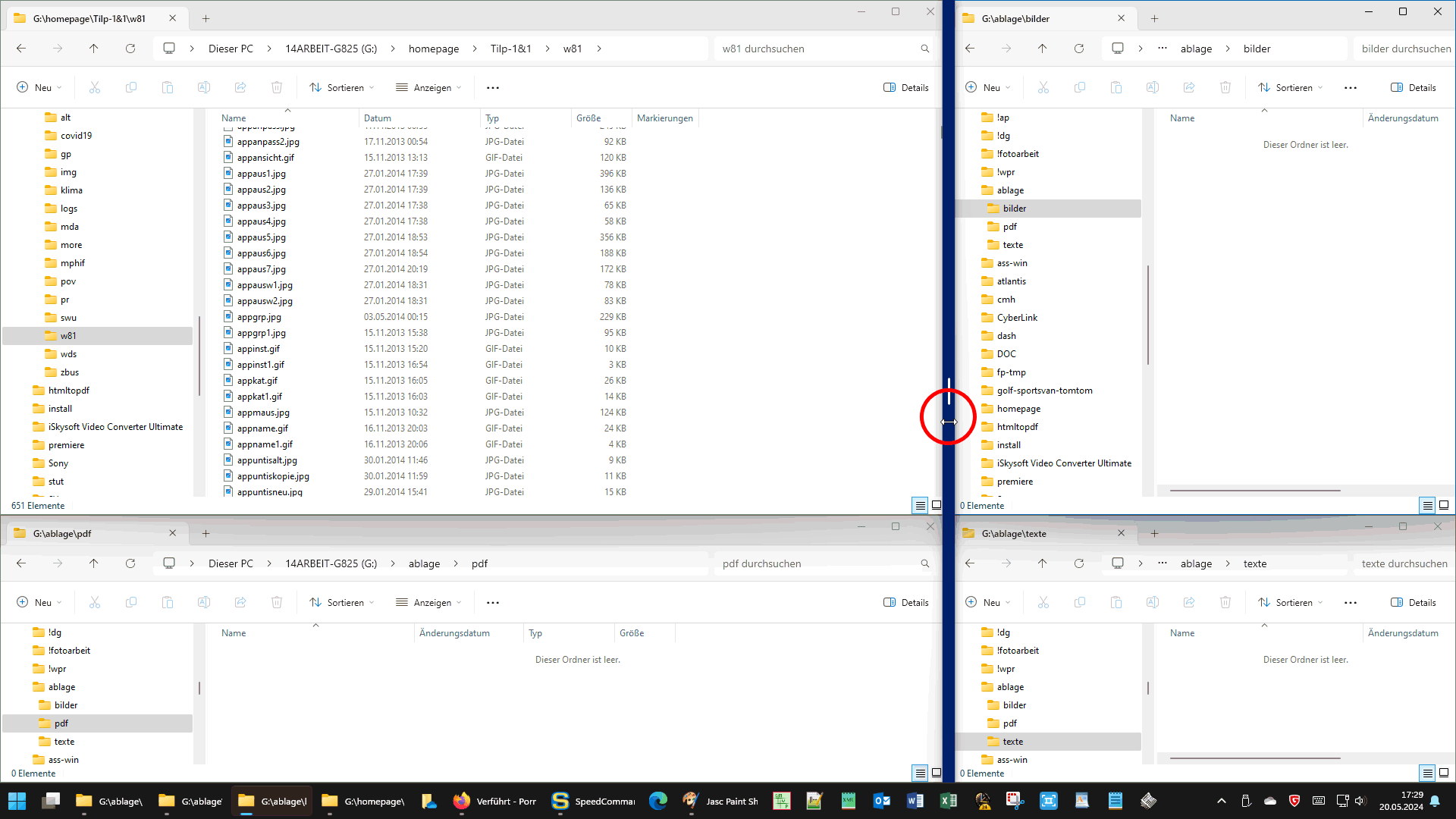1456x819 pixels.
Task: Click the cut scissors icon in bilder window
Action: 1043,88
